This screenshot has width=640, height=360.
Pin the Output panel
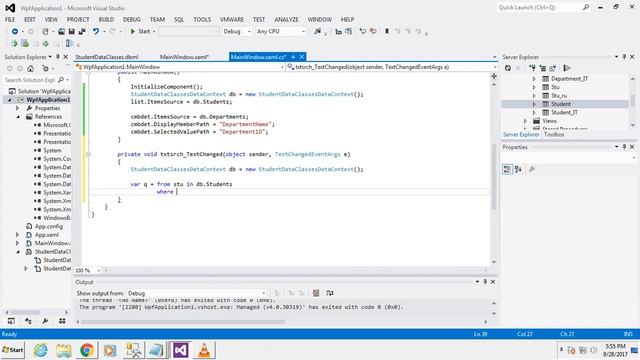coord(485,282)
